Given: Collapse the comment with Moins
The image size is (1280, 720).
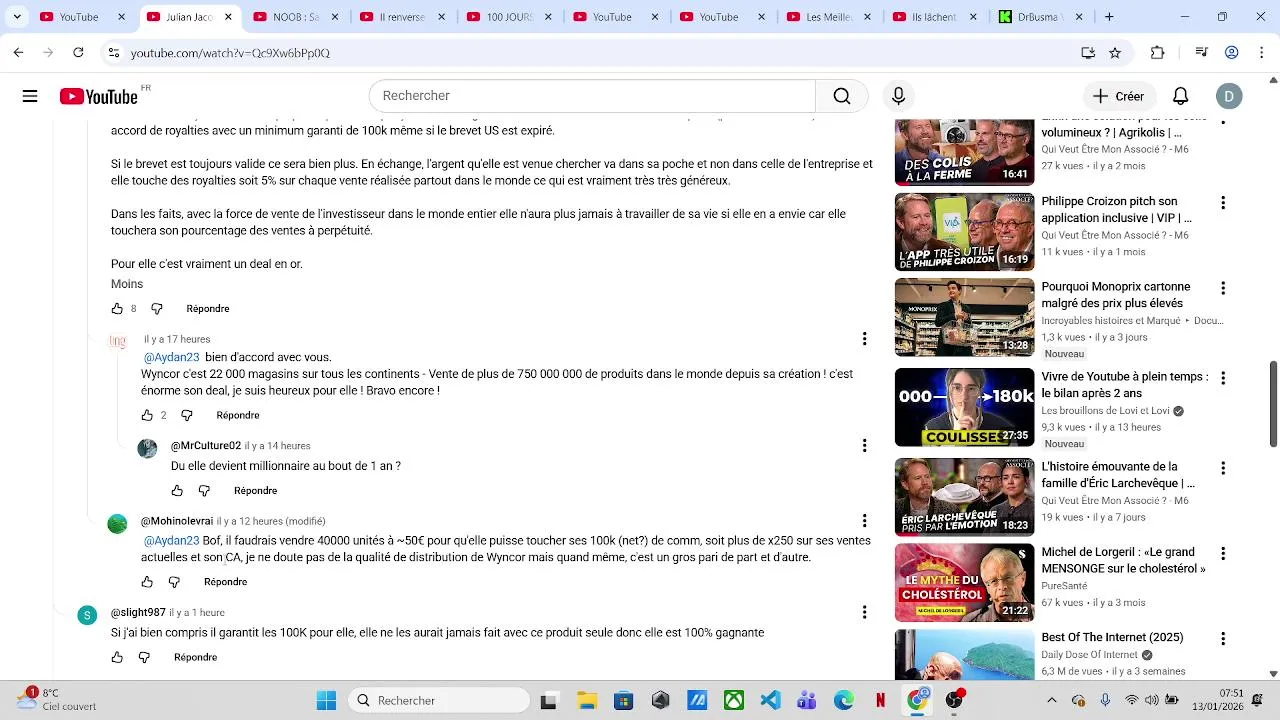Looking at the screenshot, I should coord(127,284).
